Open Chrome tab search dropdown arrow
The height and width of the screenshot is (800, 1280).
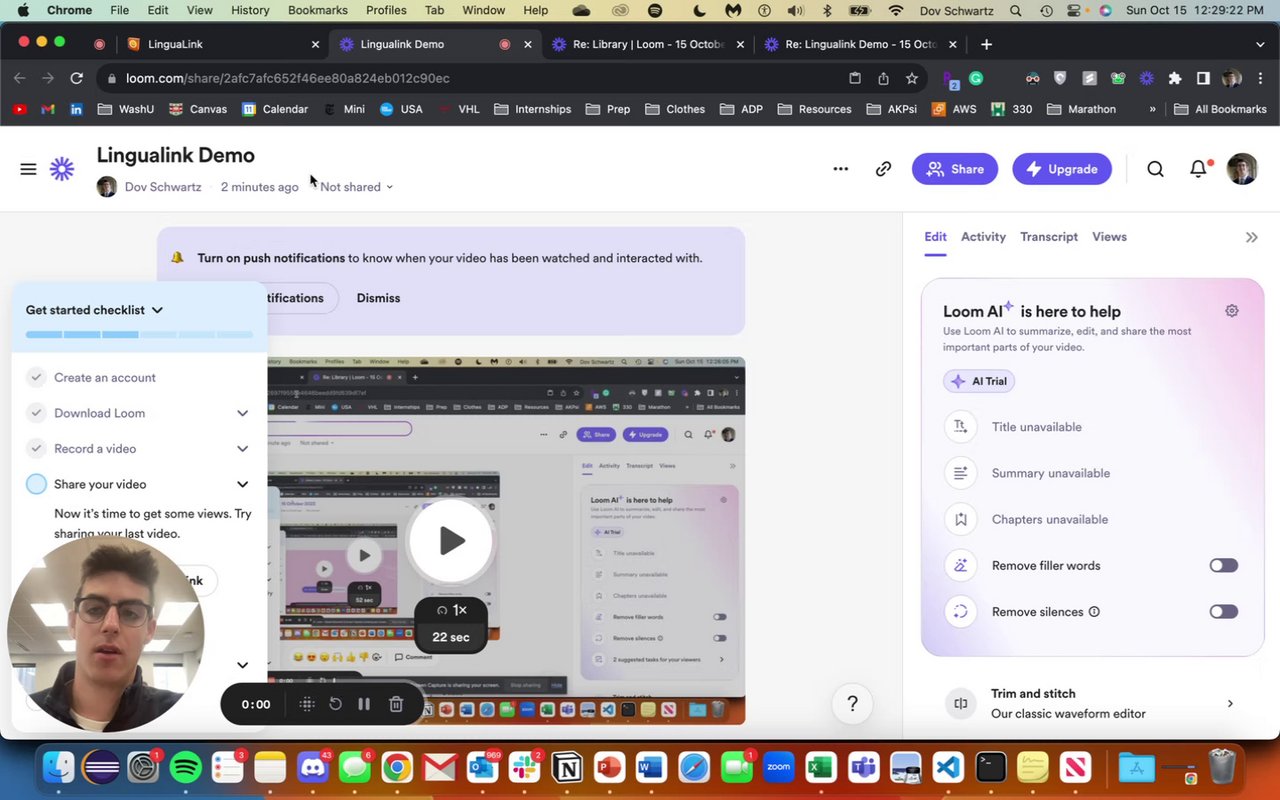1260,44
